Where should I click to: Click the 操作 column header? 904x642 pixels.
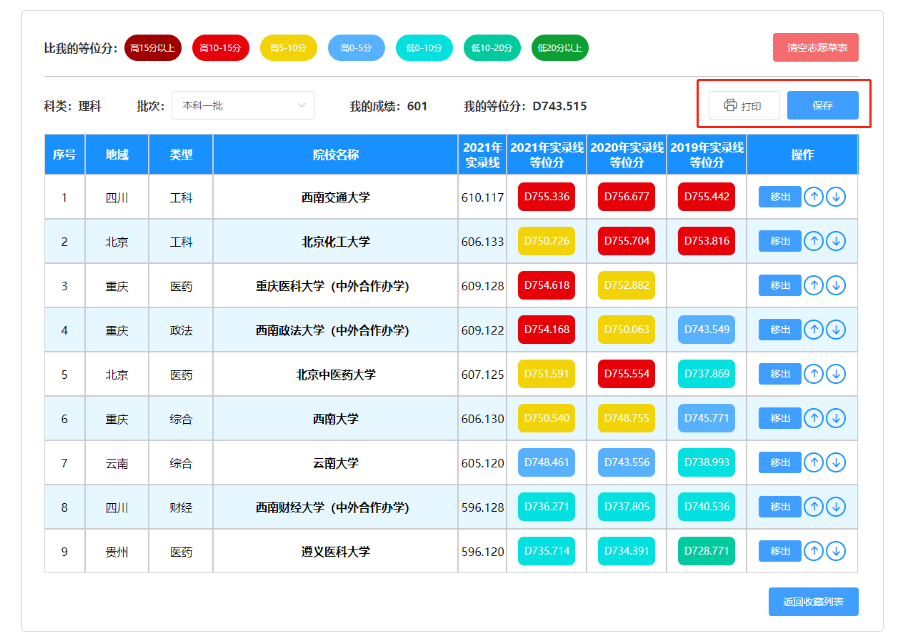tap(802, 154)
